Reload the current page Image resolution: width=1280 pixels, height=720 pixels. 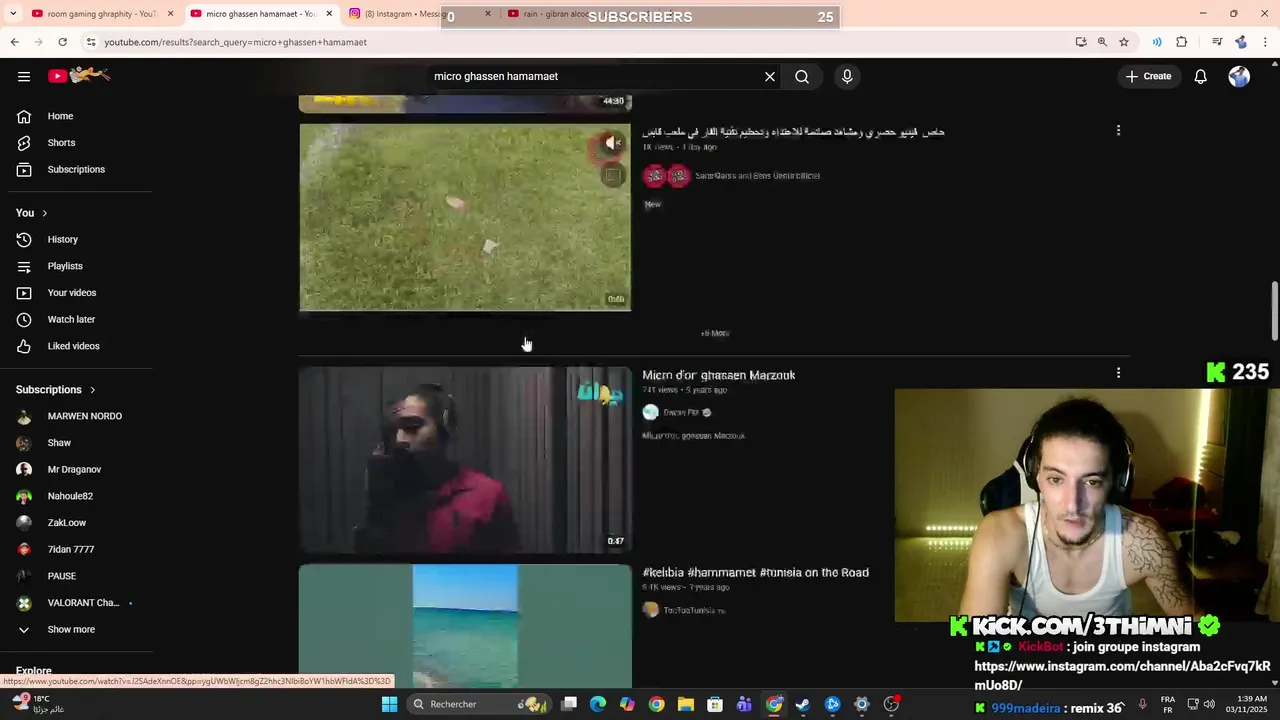(62, 42)
